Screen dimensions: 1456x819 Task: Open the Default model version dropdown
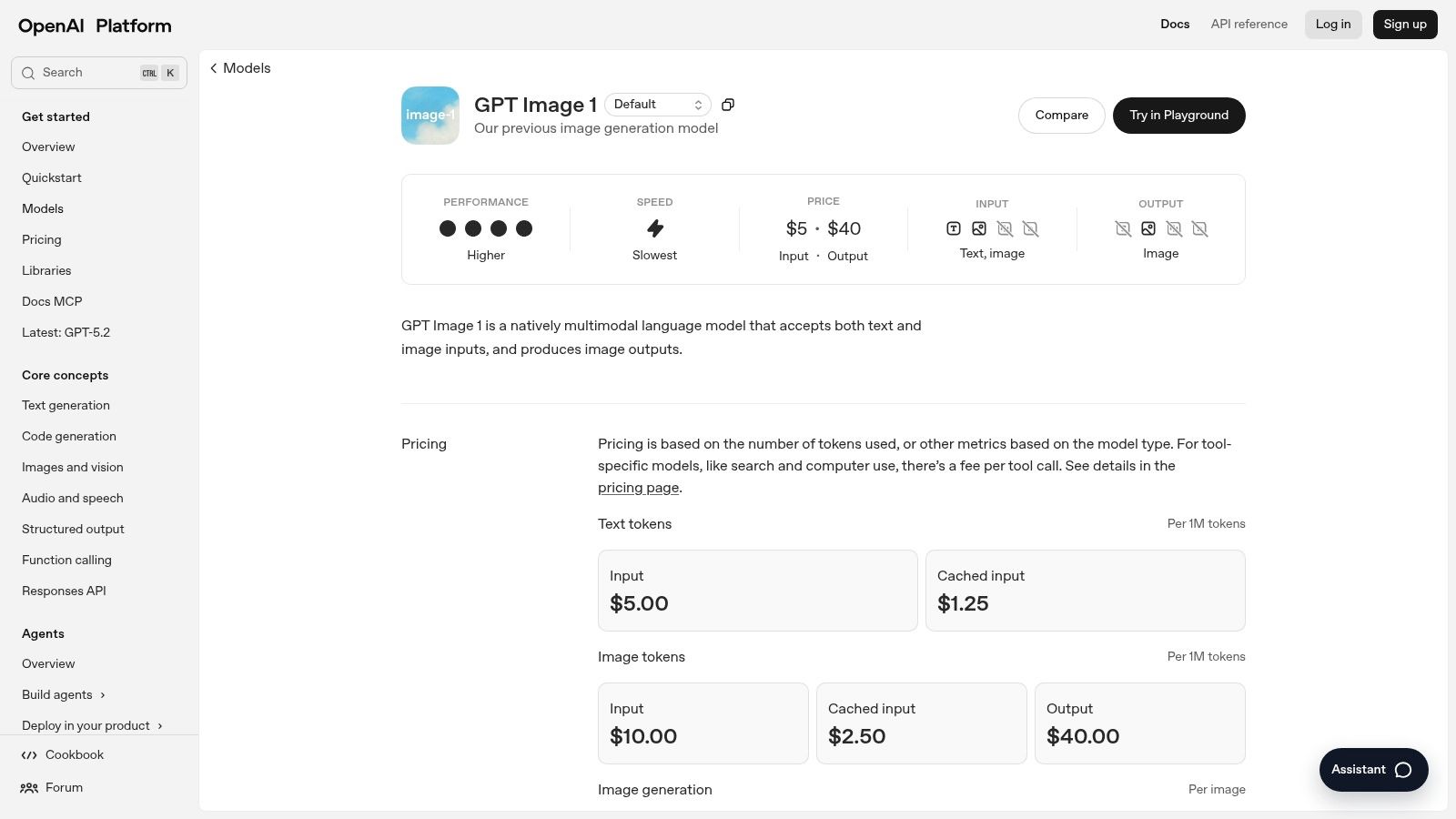(657, 105)
